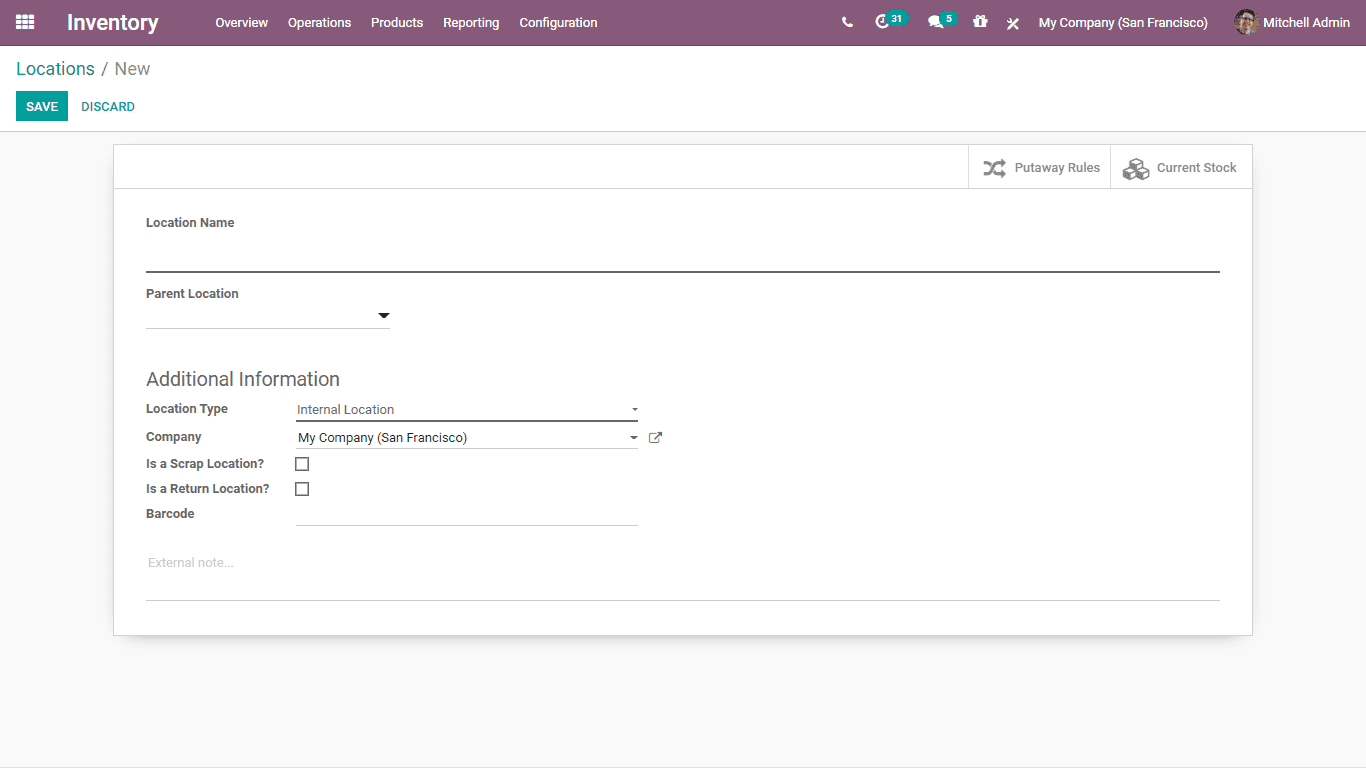Go back to the Locations breadcrumb
This screenshot has height=768, width=1366.
(x=55, y=69)
